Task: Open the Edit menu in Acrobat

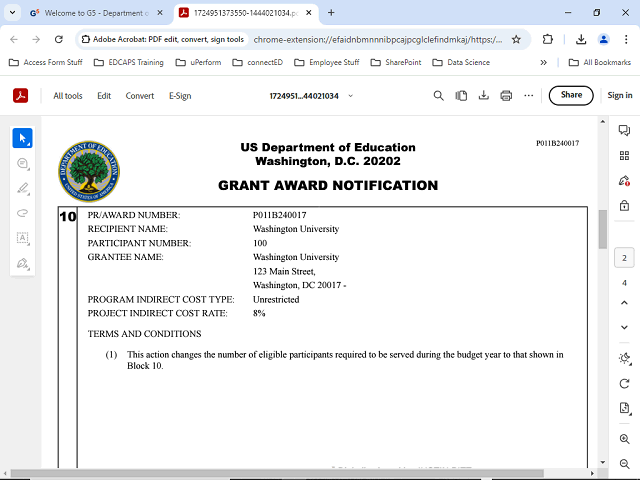Action: tap(104, 96)
